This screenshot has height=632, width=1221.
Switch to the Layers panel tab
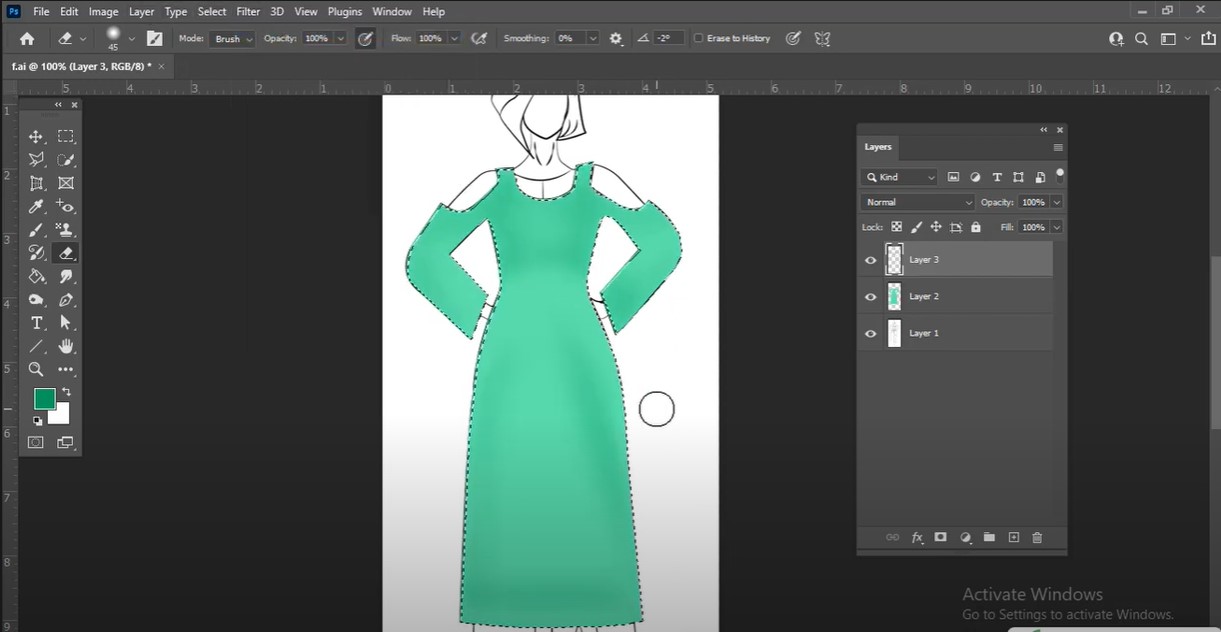[878, 147]
